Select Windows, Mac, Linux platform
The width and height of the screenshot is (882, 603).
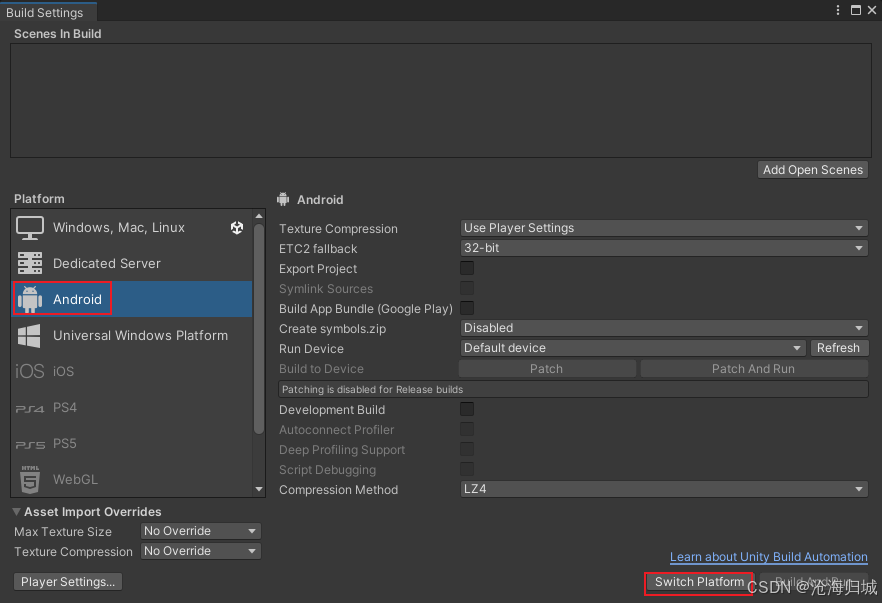point(132,227)
